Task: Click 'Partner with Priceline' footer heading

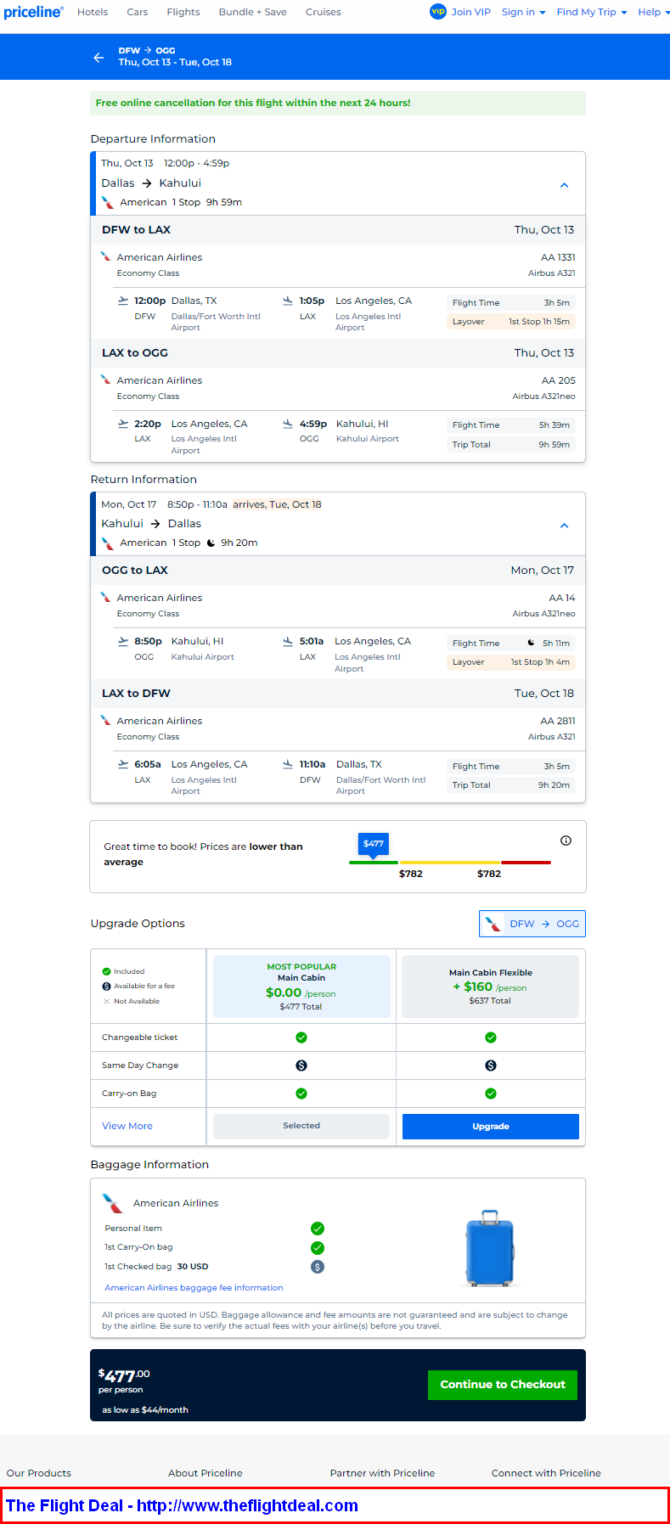Action: 382,1473
